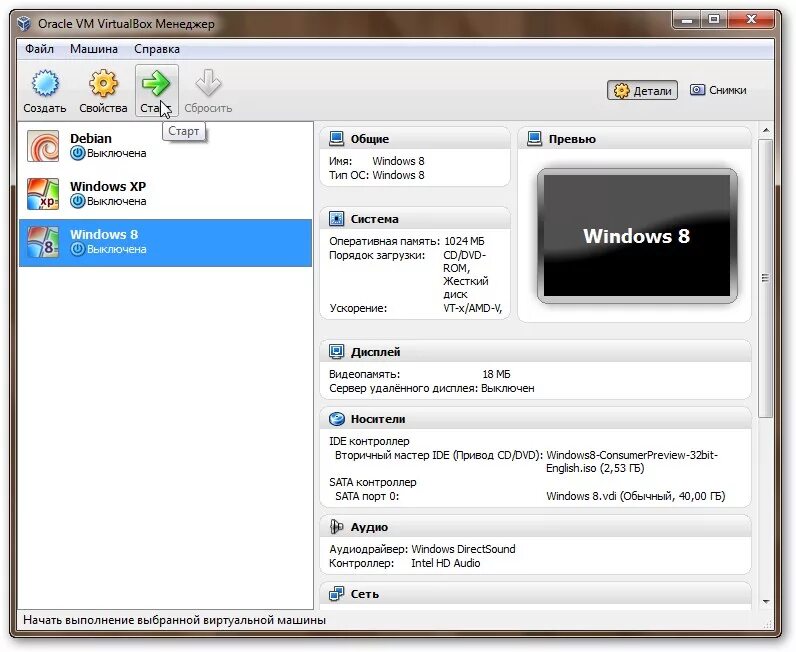The image size is (796, 652).
Task: Open the Справка menu
Action: point(157,49)
